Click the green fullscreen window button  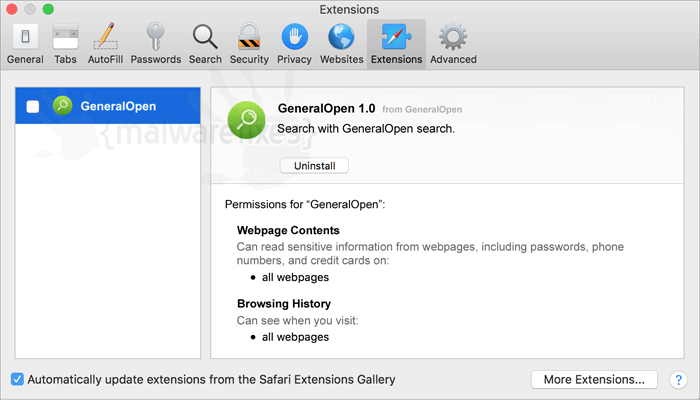tap(48, 9)
